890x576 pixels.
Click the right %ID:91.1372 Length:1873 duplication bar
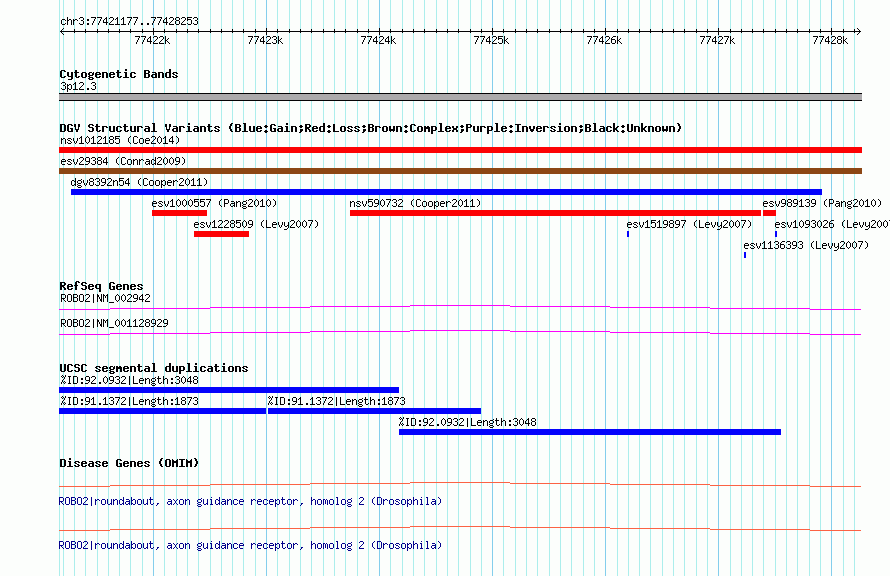(x=374, y=411)
